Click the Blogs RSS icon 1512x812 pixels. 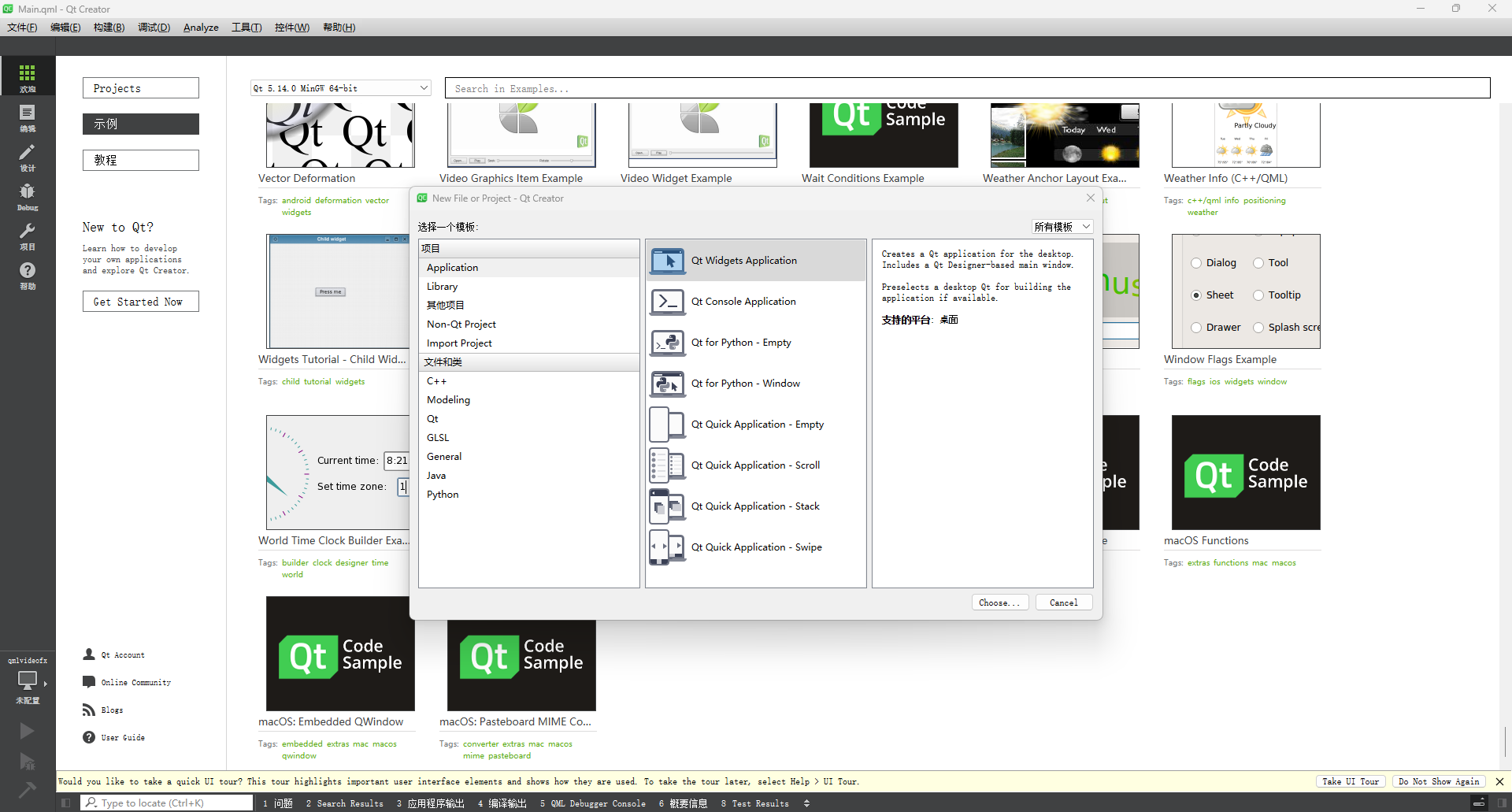click(x=89, y=710)
